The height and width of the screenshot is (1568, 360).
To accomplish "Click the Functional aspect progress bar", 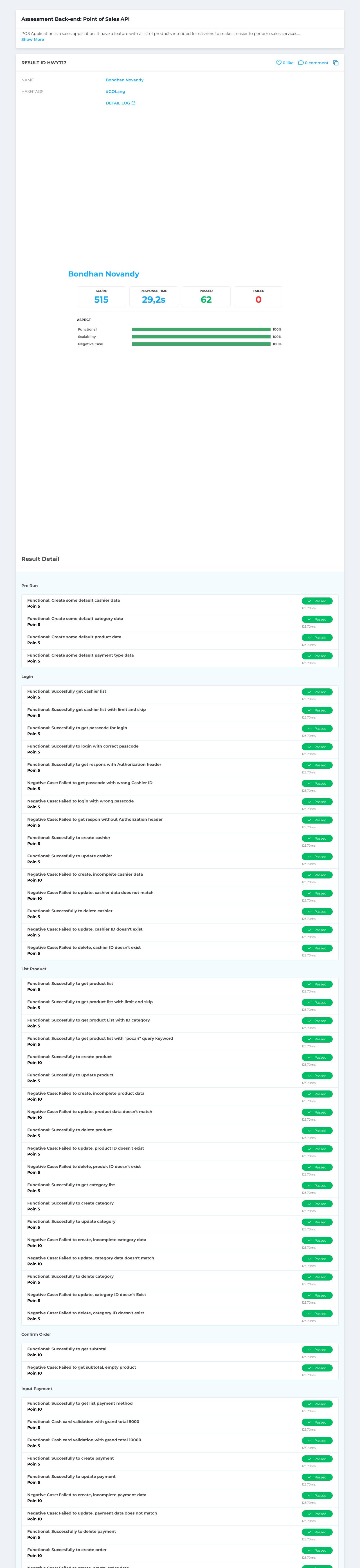I will point(201,329).
